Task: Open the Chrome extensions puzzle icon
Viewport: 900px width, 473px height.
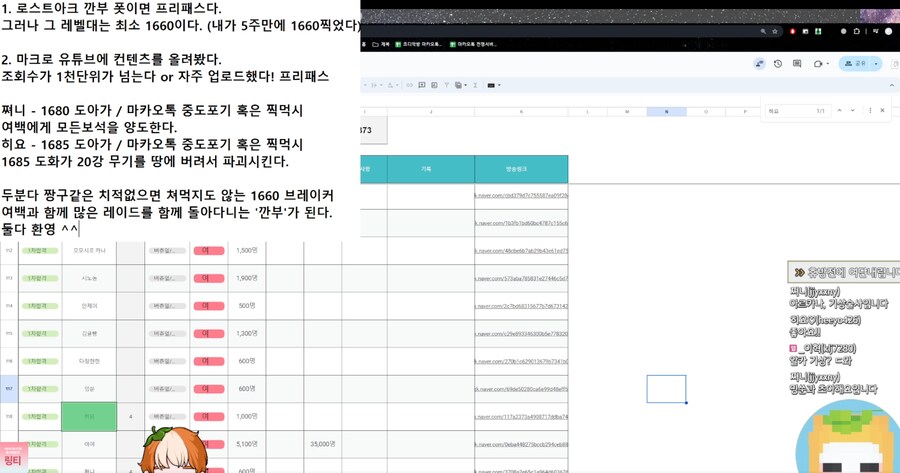Action: coord(857,32)
